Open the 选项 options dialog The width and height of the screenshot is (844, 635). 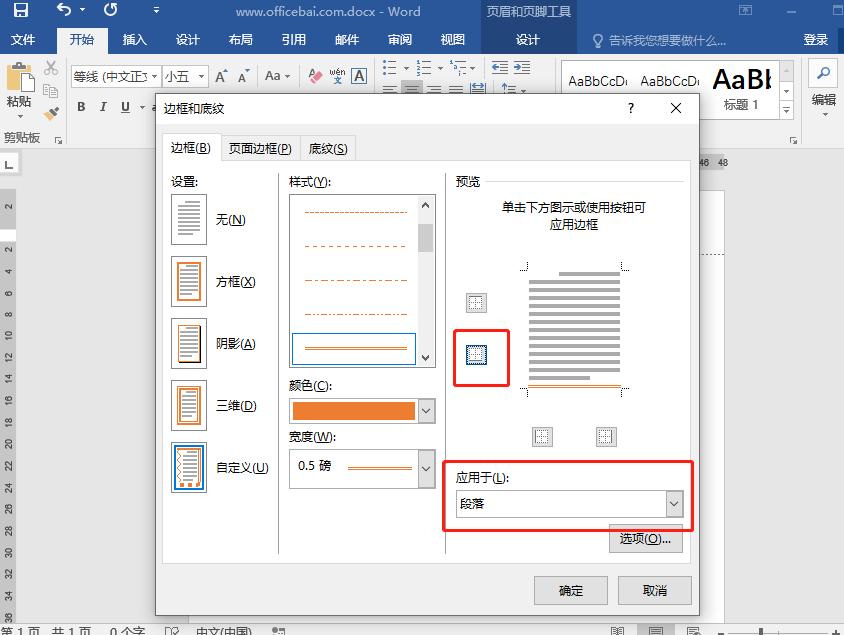click(x=645, y=539)
